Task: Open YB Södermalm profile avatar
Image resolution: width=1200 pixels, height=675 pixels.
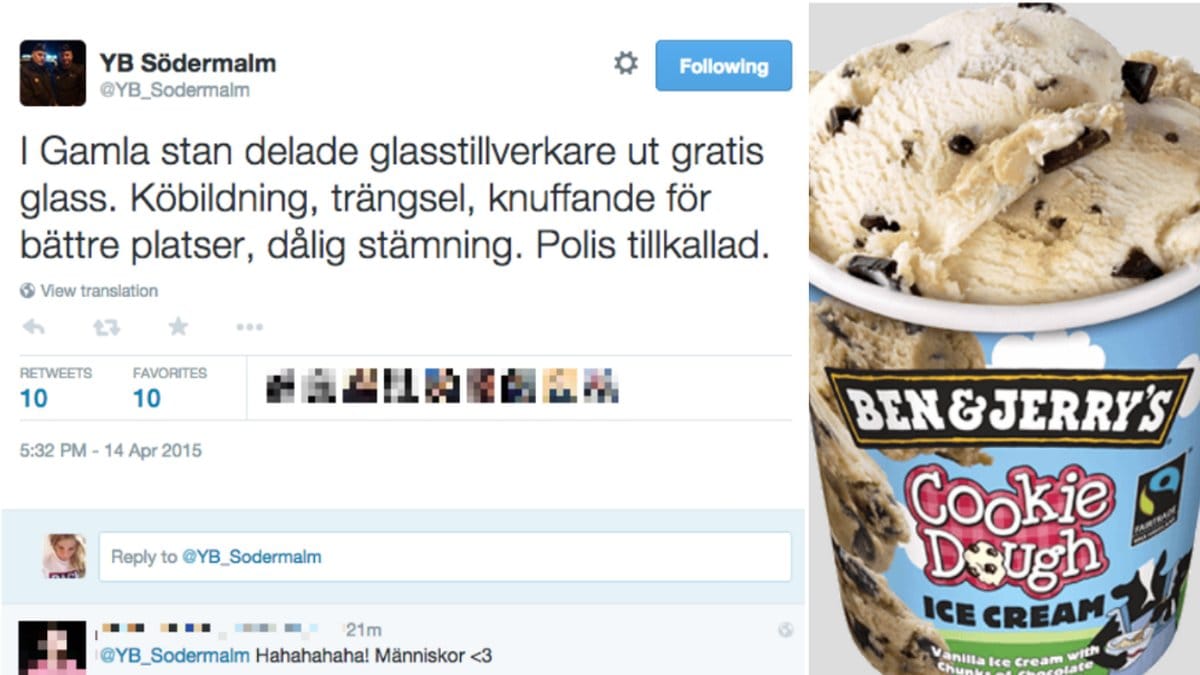Action: 53,73
